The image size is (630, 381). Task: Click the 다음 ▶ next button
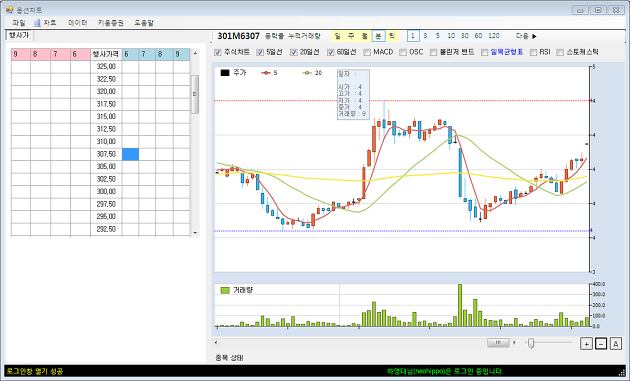click(526, 36)
